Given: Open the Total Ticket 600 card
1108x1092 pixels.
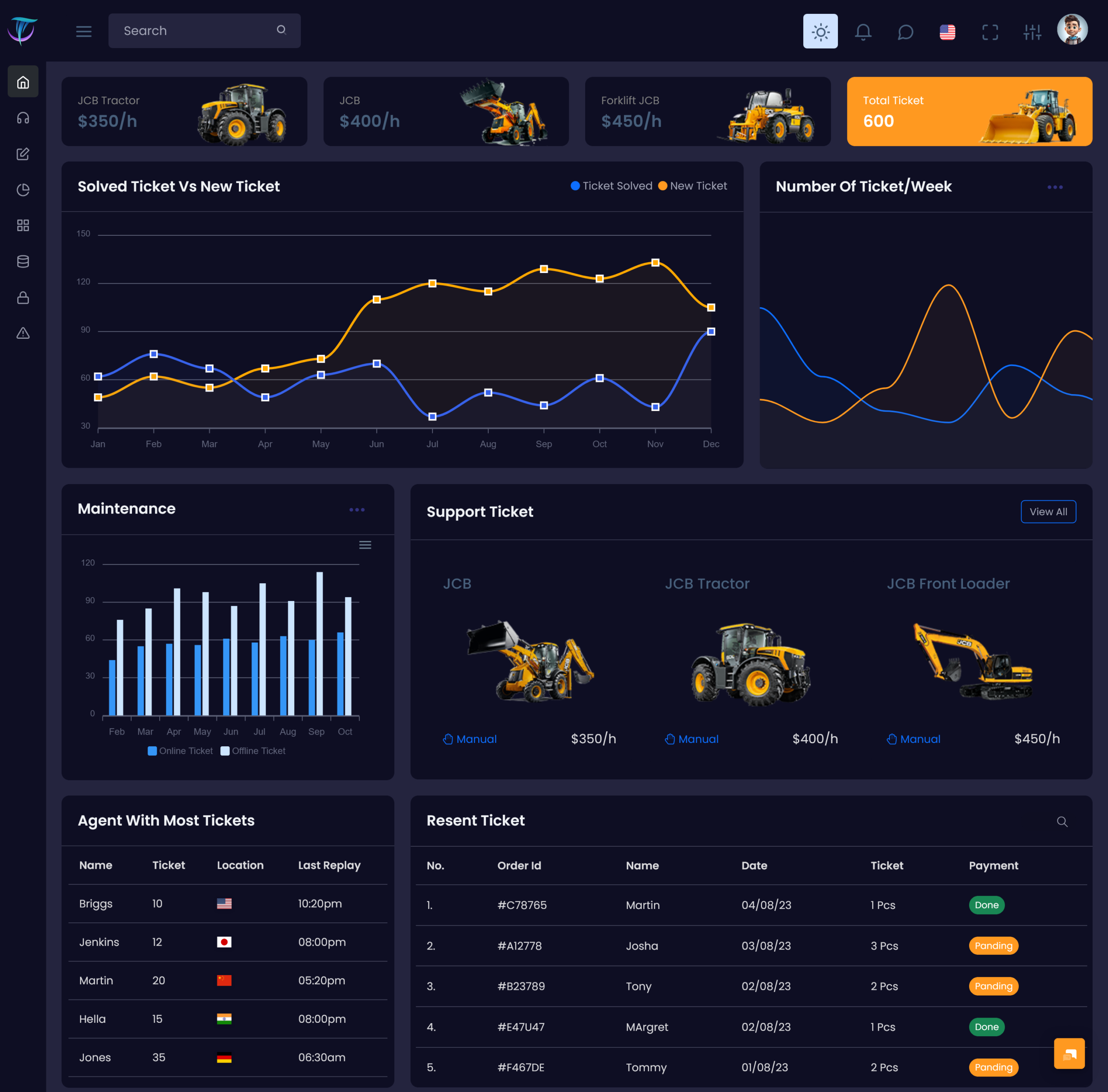Looking at the screenshot, I should tap(969, 111).
